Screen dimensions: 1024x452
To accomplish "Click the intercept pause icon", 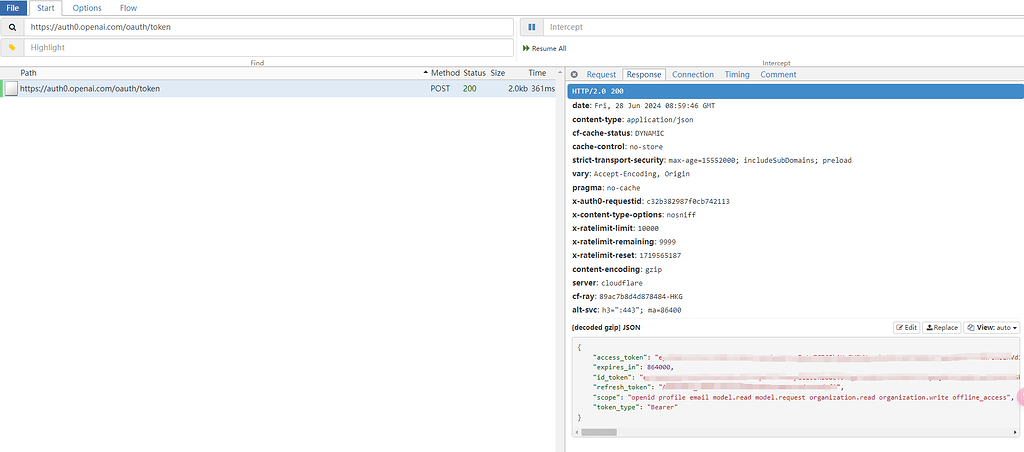I will tap(532, 27).
